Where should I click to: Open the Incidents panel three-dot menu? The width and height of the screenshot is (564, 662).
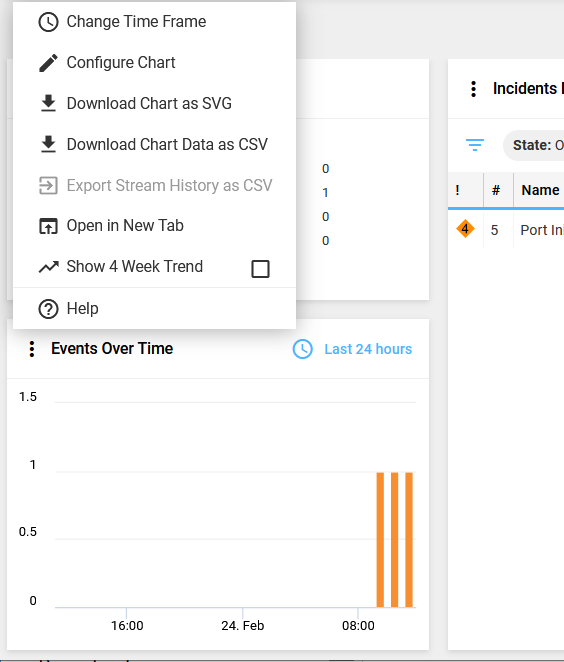click(x=474, y=89)
